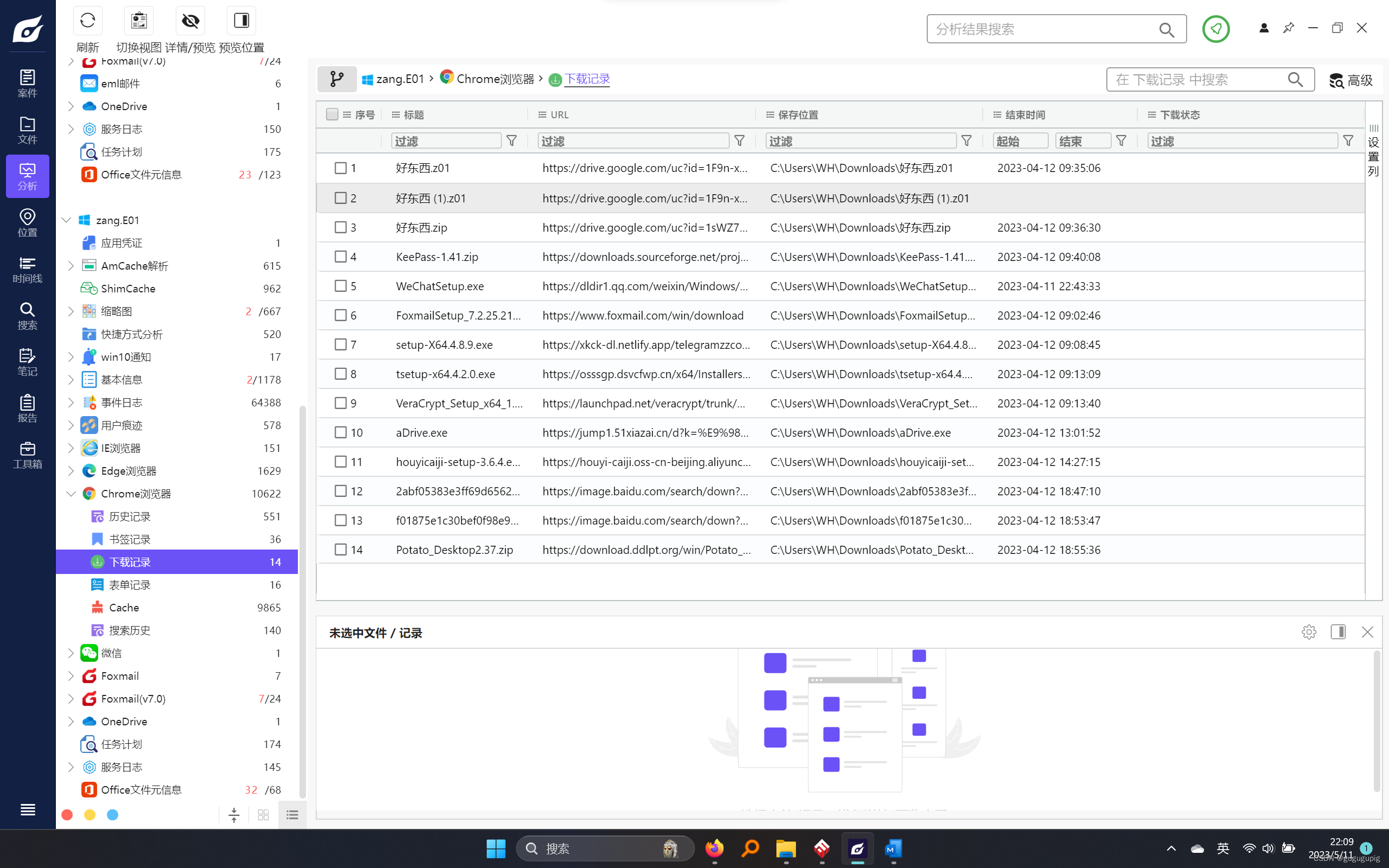
Task: Click the 高级 advanced search button
Action: pyautogui.click(x=1350, y=80)
